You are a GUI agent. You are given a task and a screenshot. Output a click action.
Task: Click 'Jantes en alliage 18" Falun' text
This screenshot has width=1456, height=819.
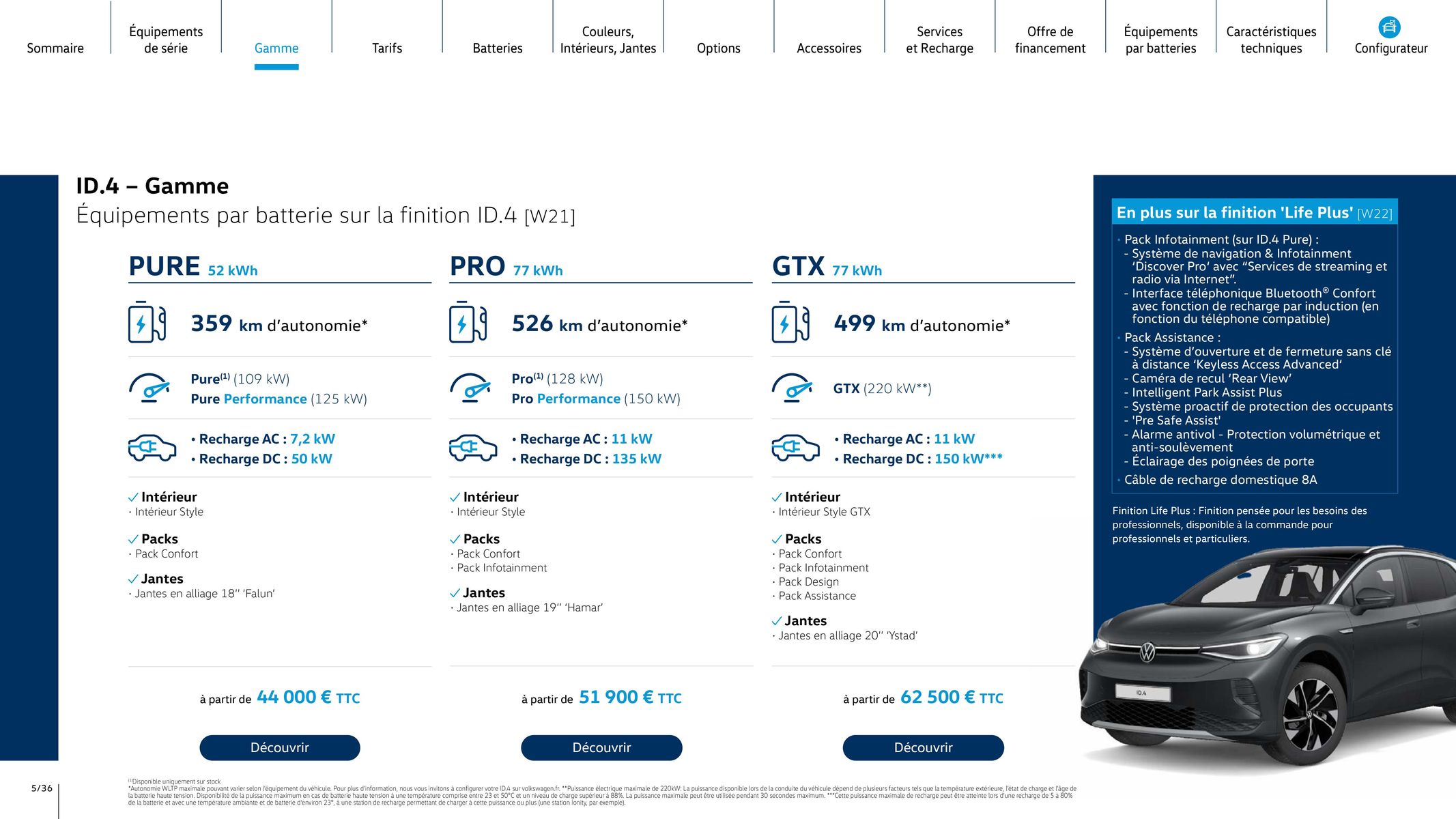point(205,594)
